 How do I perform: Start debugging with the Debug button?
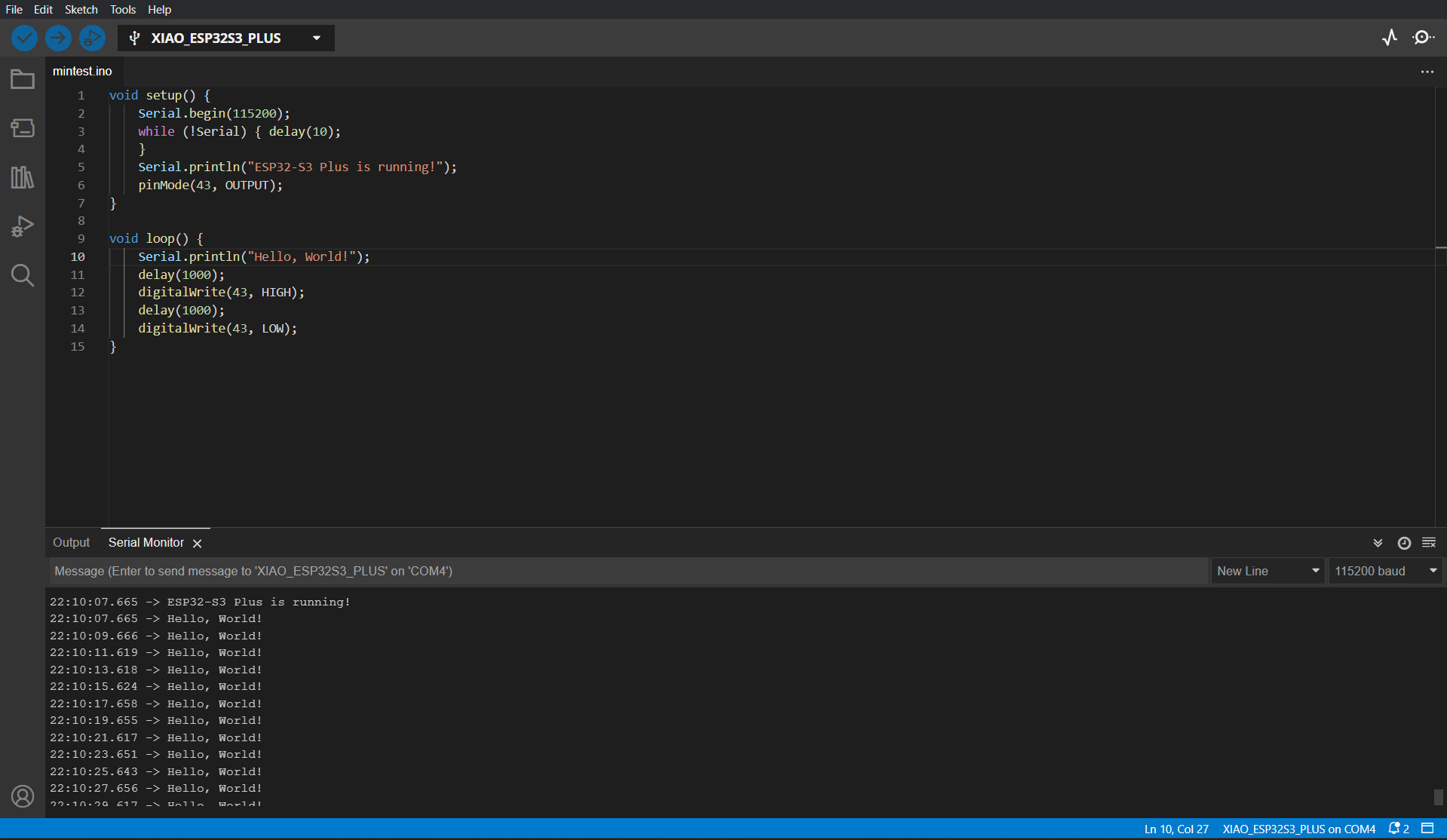pos(92,38)
